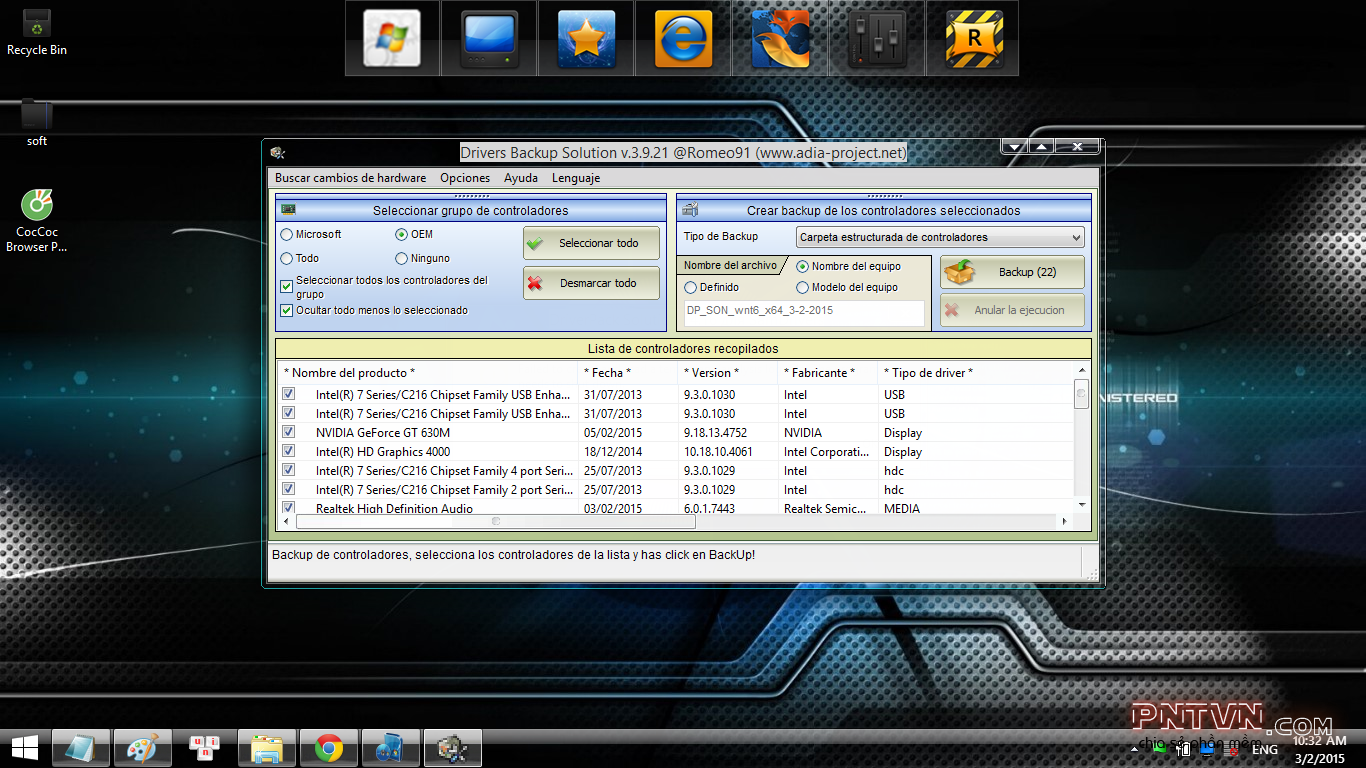
Task: Open the notepad icon in taskbar
Action: (x=82, y=748)
